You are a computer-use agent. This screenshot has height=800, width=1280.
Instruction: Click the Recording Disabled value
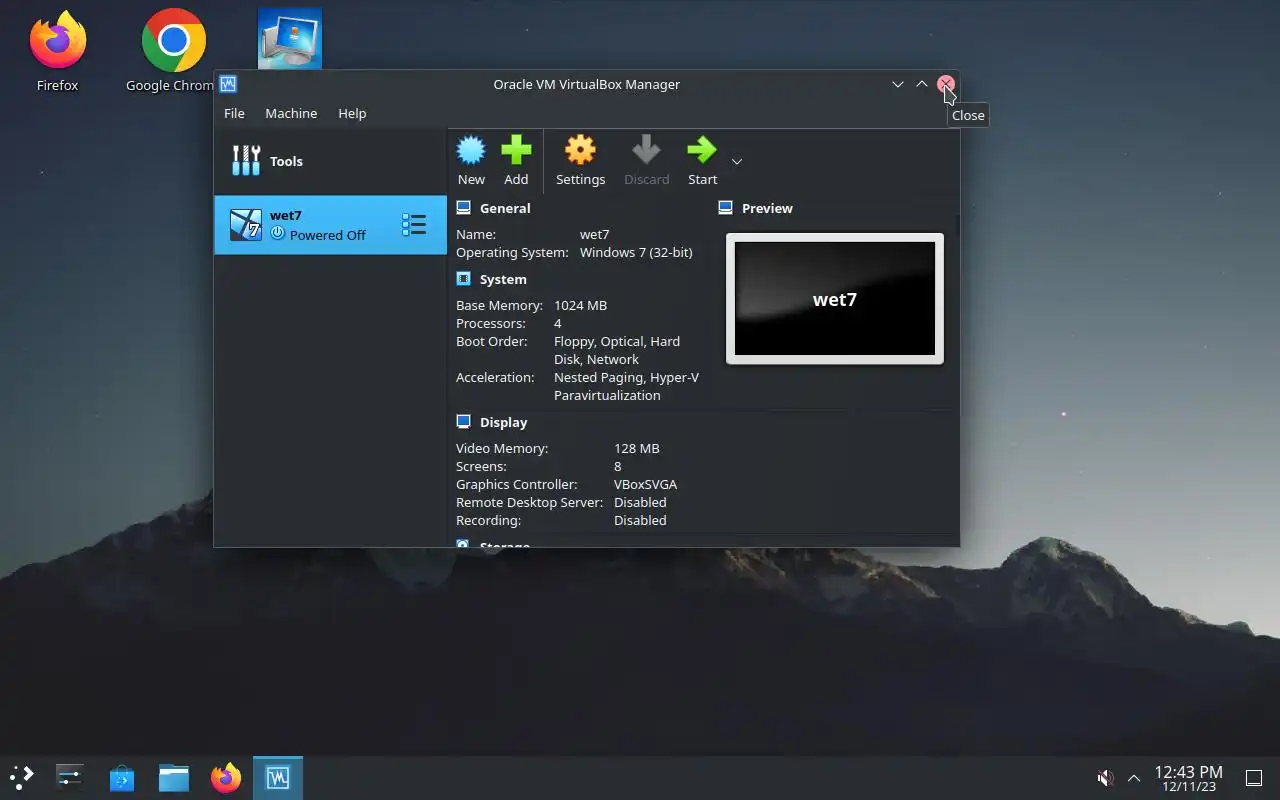[x=640, y=520]
